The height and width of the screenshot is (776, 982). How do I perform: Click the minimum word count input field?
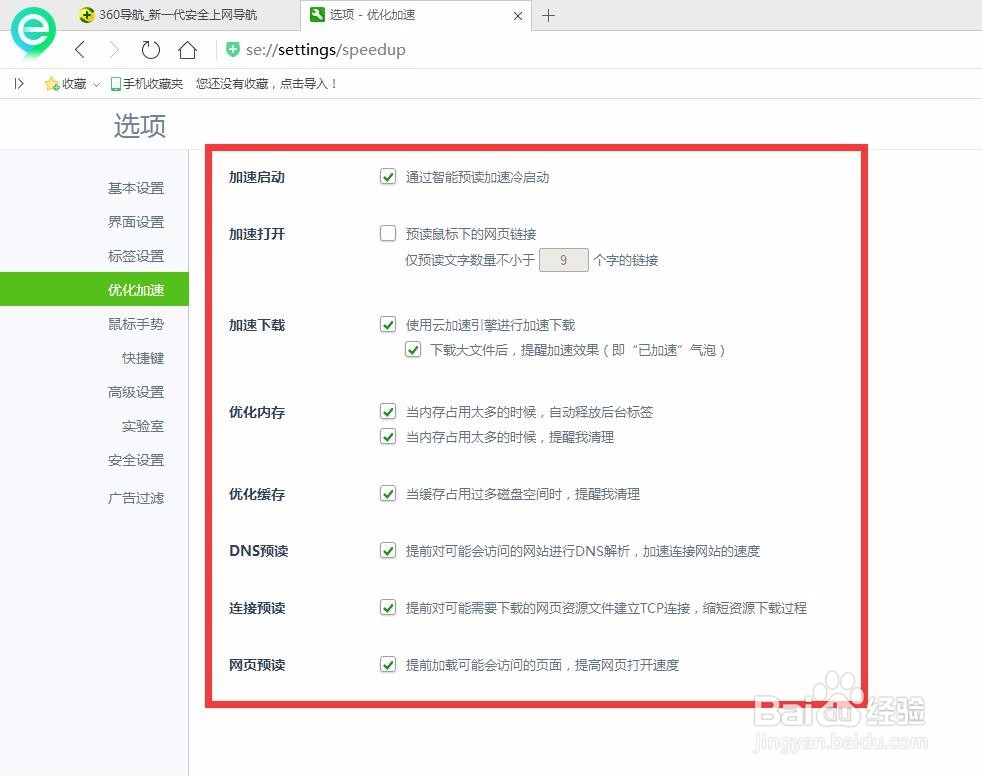coord(563,260)
